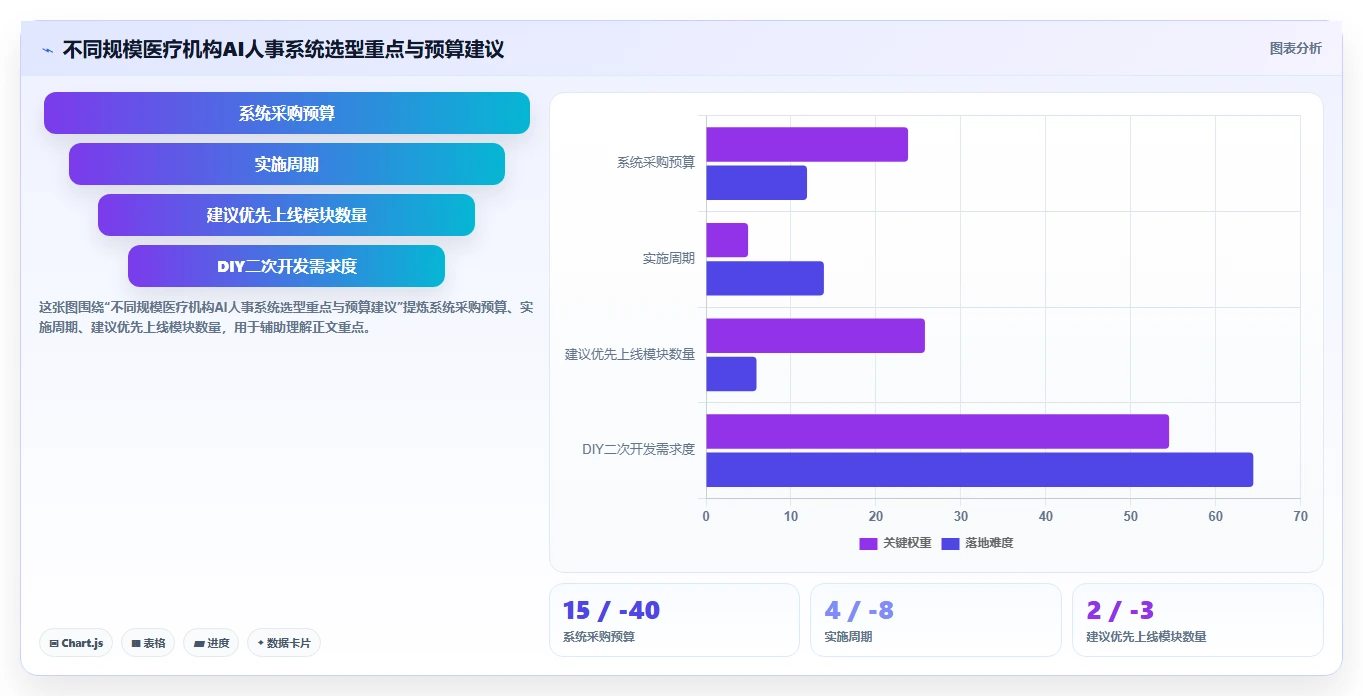
Task: Open the 4 / -8 data card
Action: (x=935, y=620)
